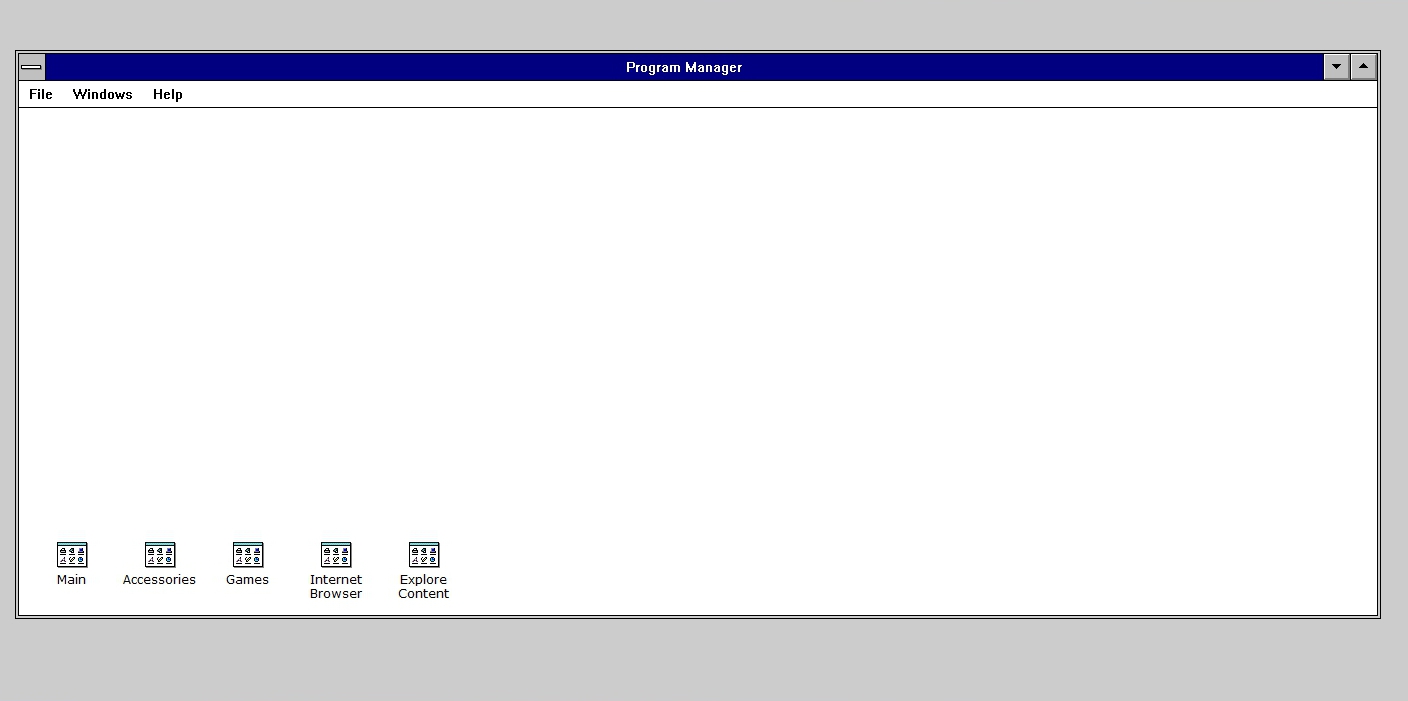Open the Main program group icon
This screenshot has height=701, width=1408.
tap(72, 554)
